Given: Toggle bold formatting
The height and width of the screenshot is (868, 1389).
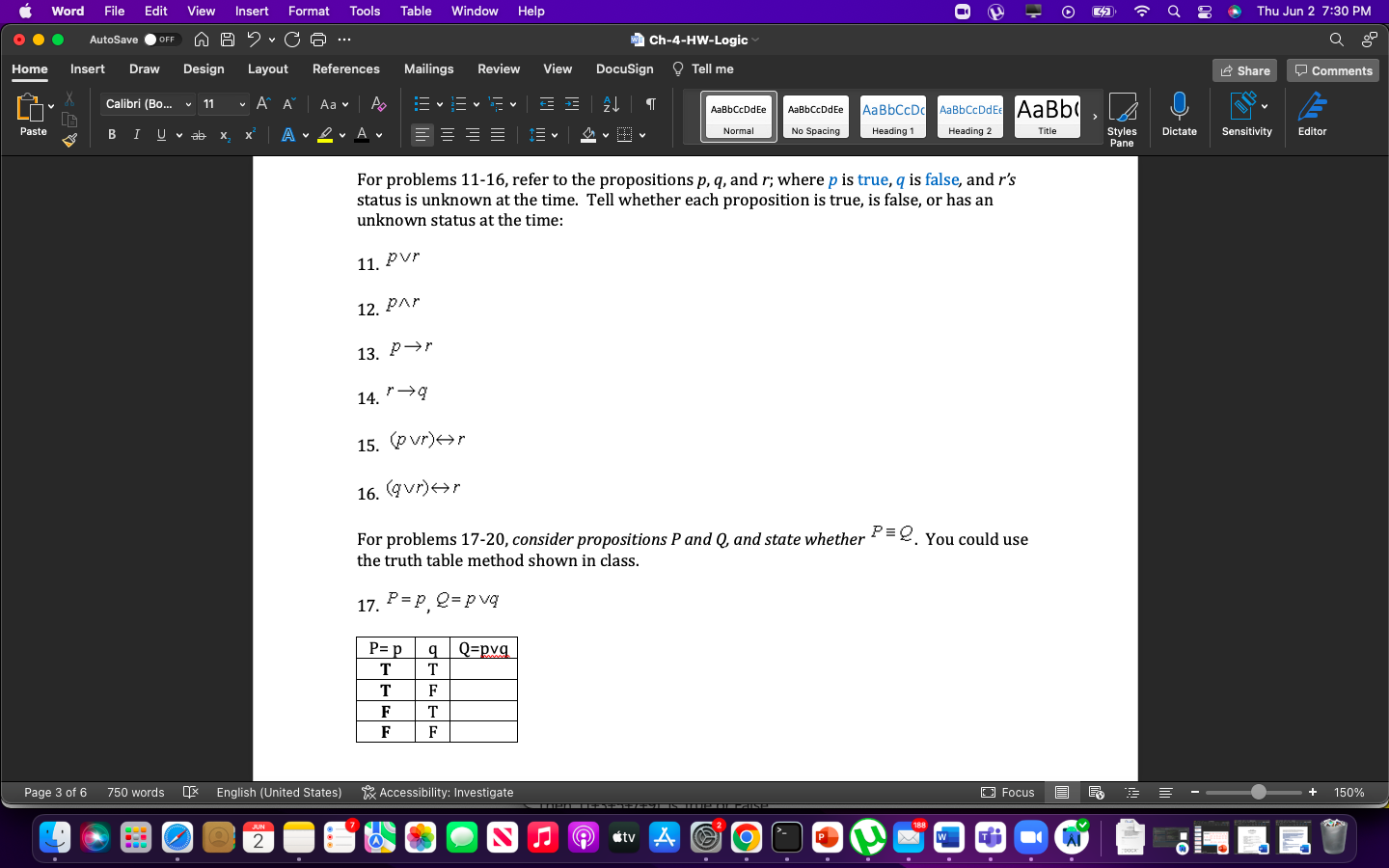Looking at the screenshot, I should [111, 135].
